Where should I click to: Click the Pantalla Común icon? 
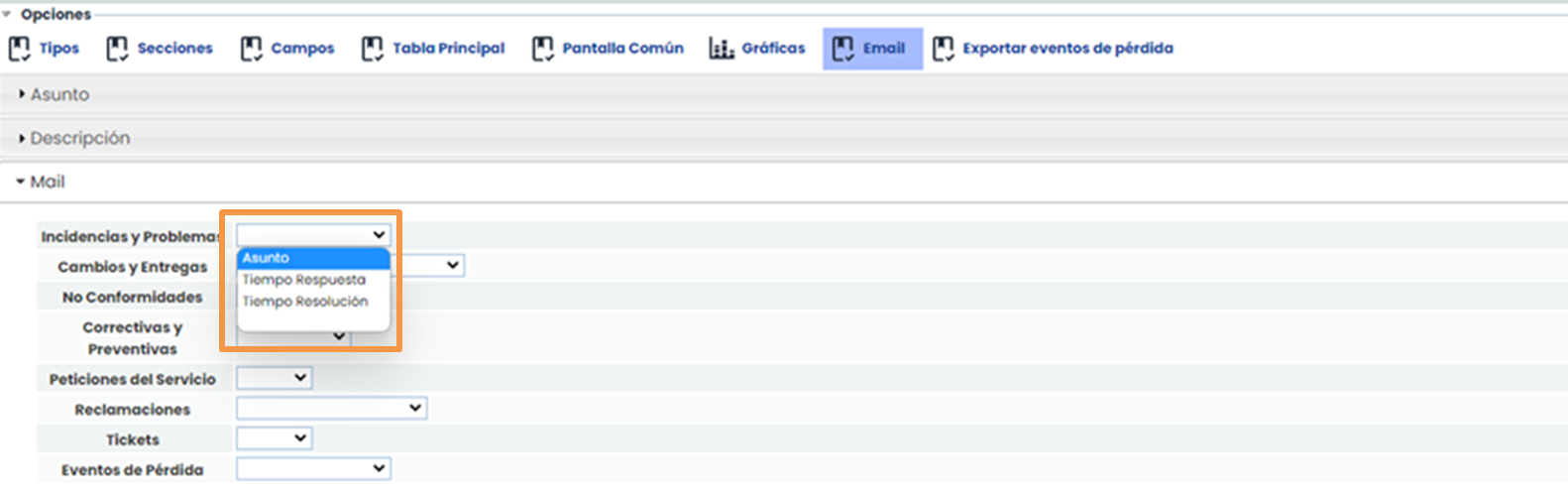(x=542, y=49)
